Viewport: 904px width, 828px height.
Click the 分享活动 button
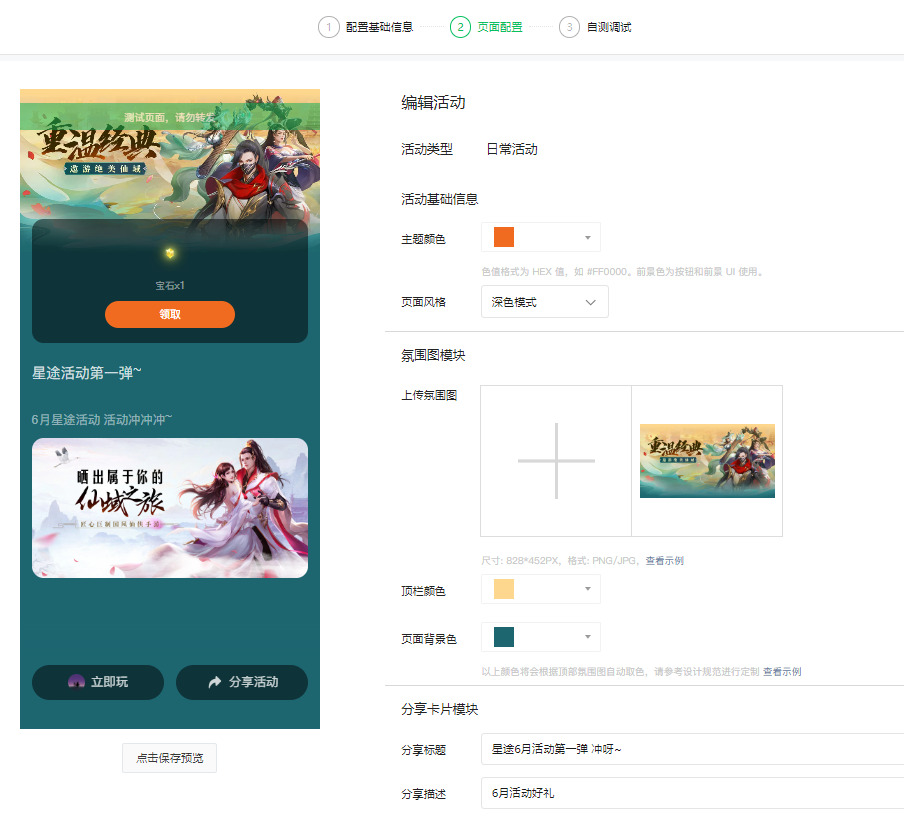(x=242, y=682)
